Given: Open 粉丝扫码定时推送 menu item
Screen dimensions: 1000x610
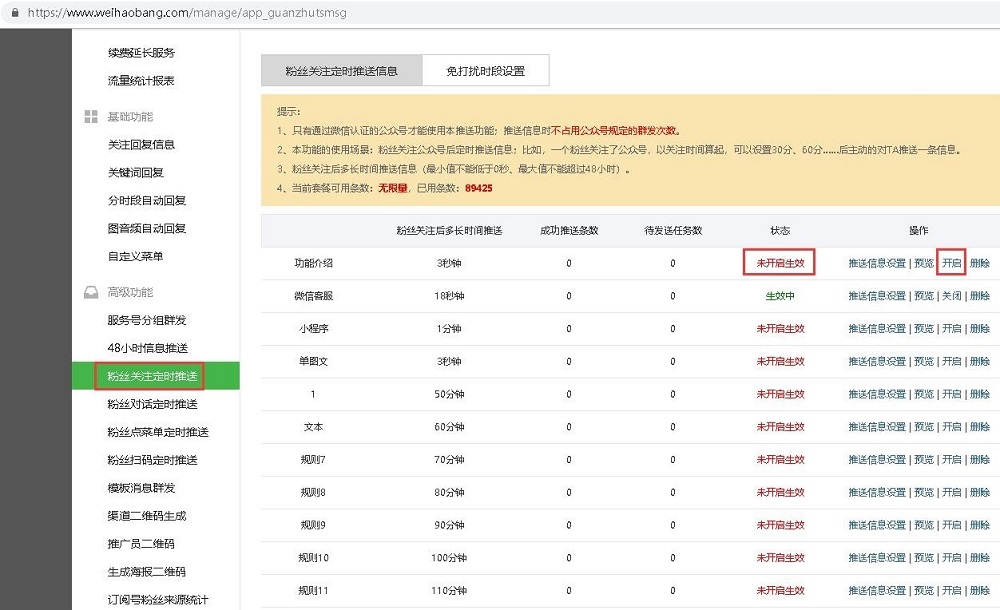Looking at the screenshot, I should [152, 460].
